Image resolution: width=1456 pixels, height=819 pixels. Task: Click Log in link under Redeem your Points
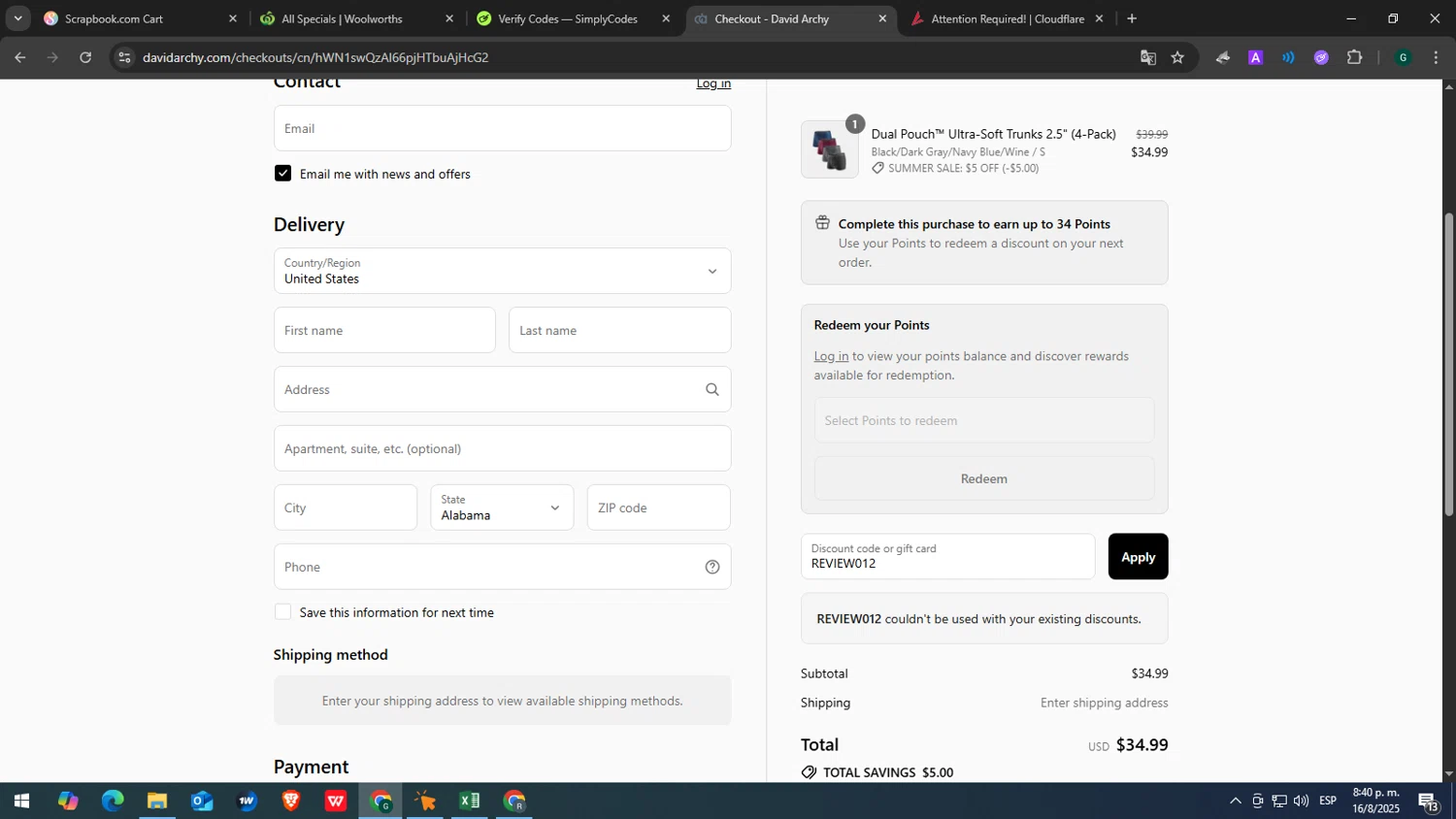coord(831,356)
